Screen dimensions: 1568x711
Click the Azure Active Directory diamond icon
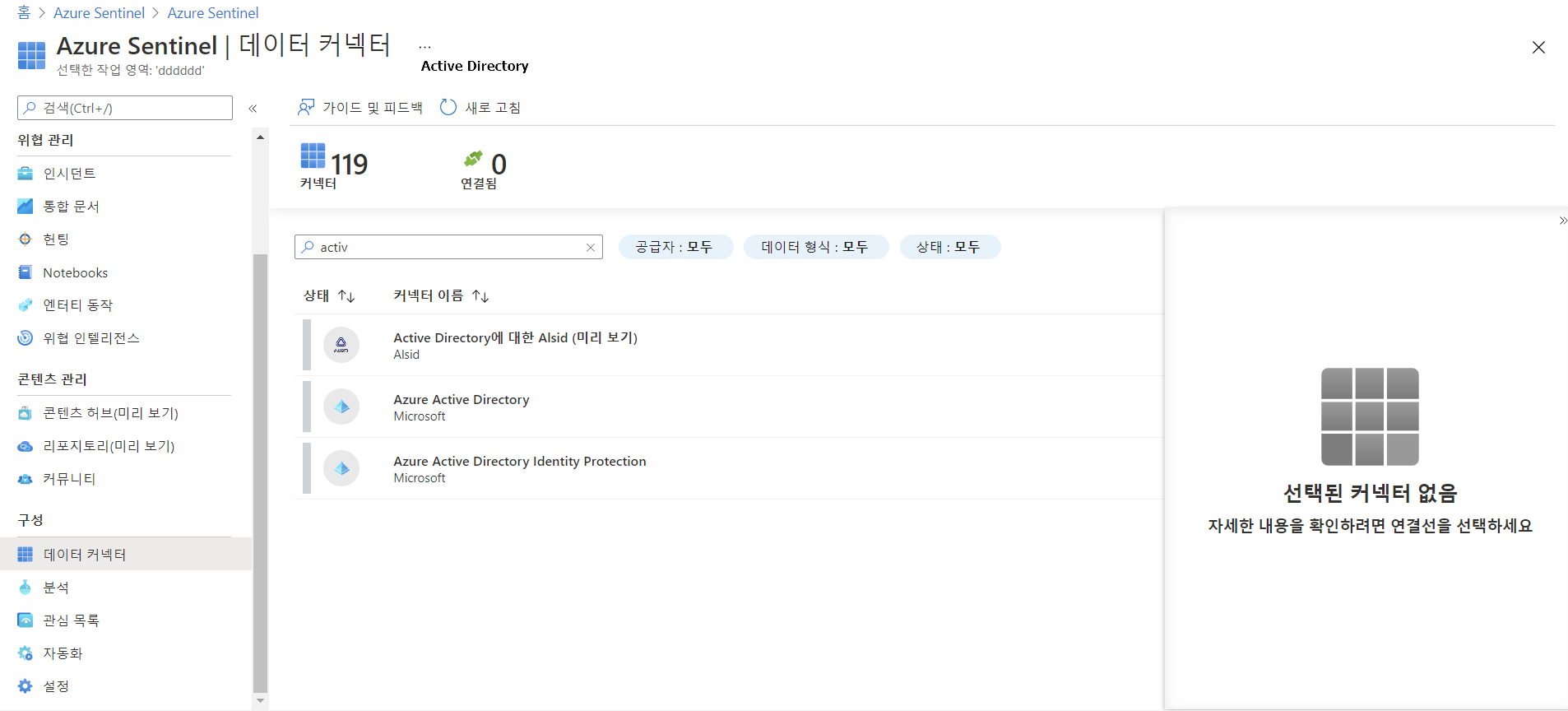point(341,407)
